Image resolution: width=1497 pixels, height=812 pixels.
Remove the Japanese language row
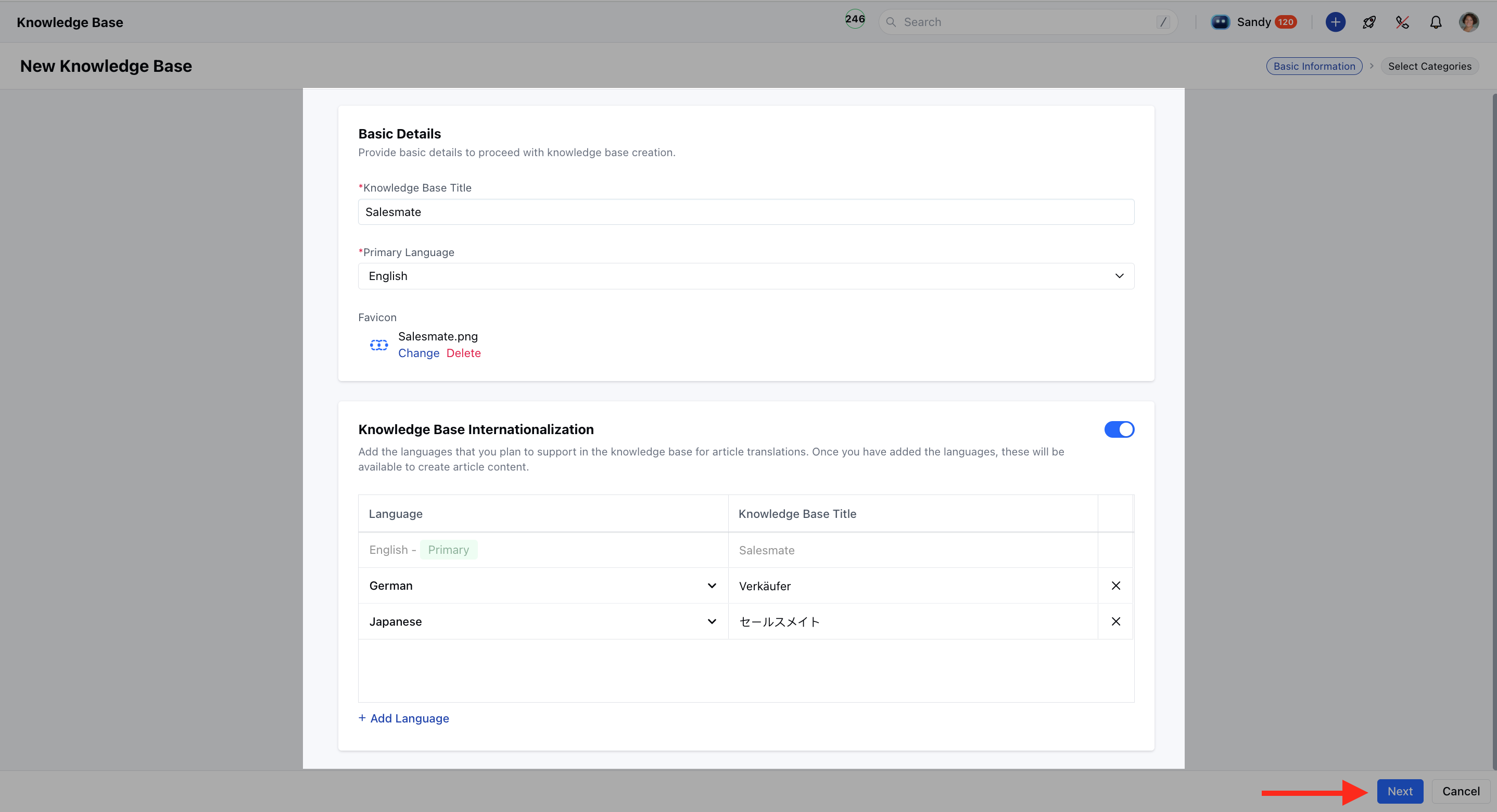[1115, 621]
